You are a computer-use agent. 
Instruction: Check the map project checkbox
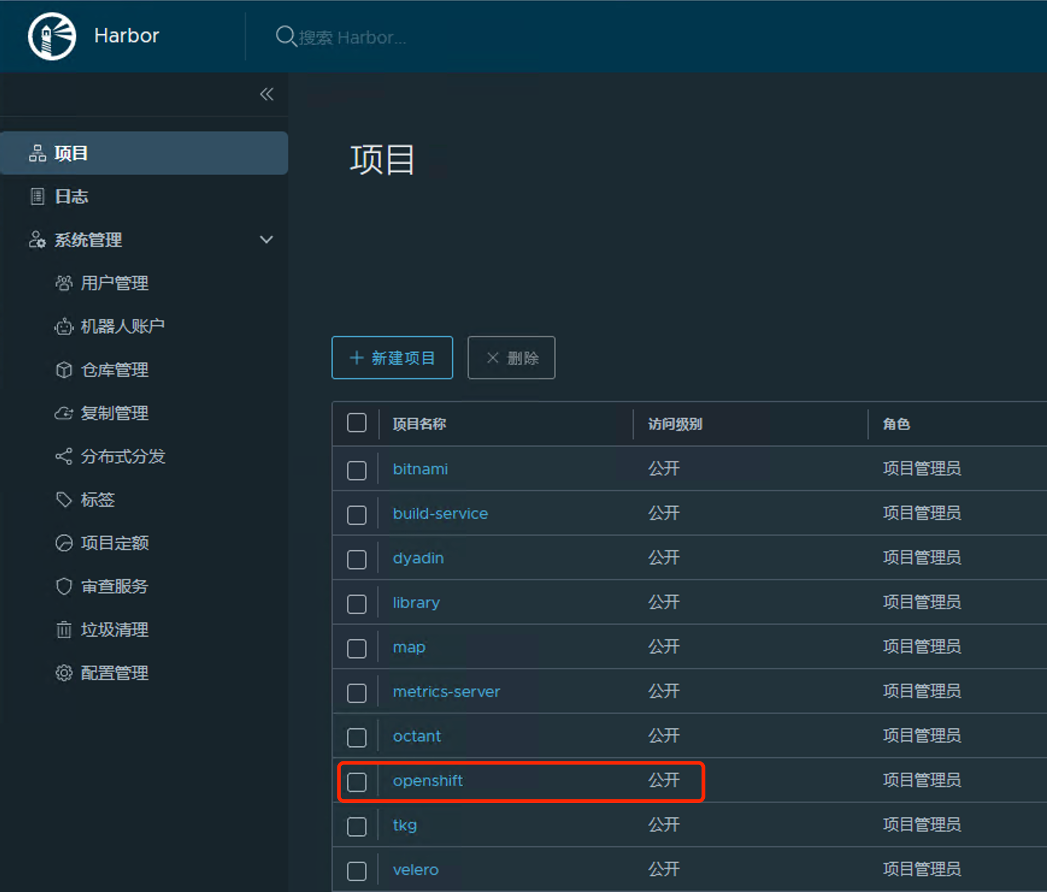pos(357,649)
